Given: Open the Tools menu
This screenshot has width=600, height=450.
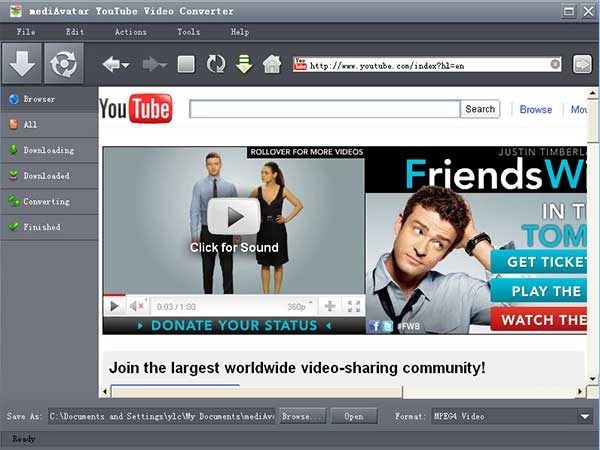Looking at the screenshot, I should coord(188,32).
